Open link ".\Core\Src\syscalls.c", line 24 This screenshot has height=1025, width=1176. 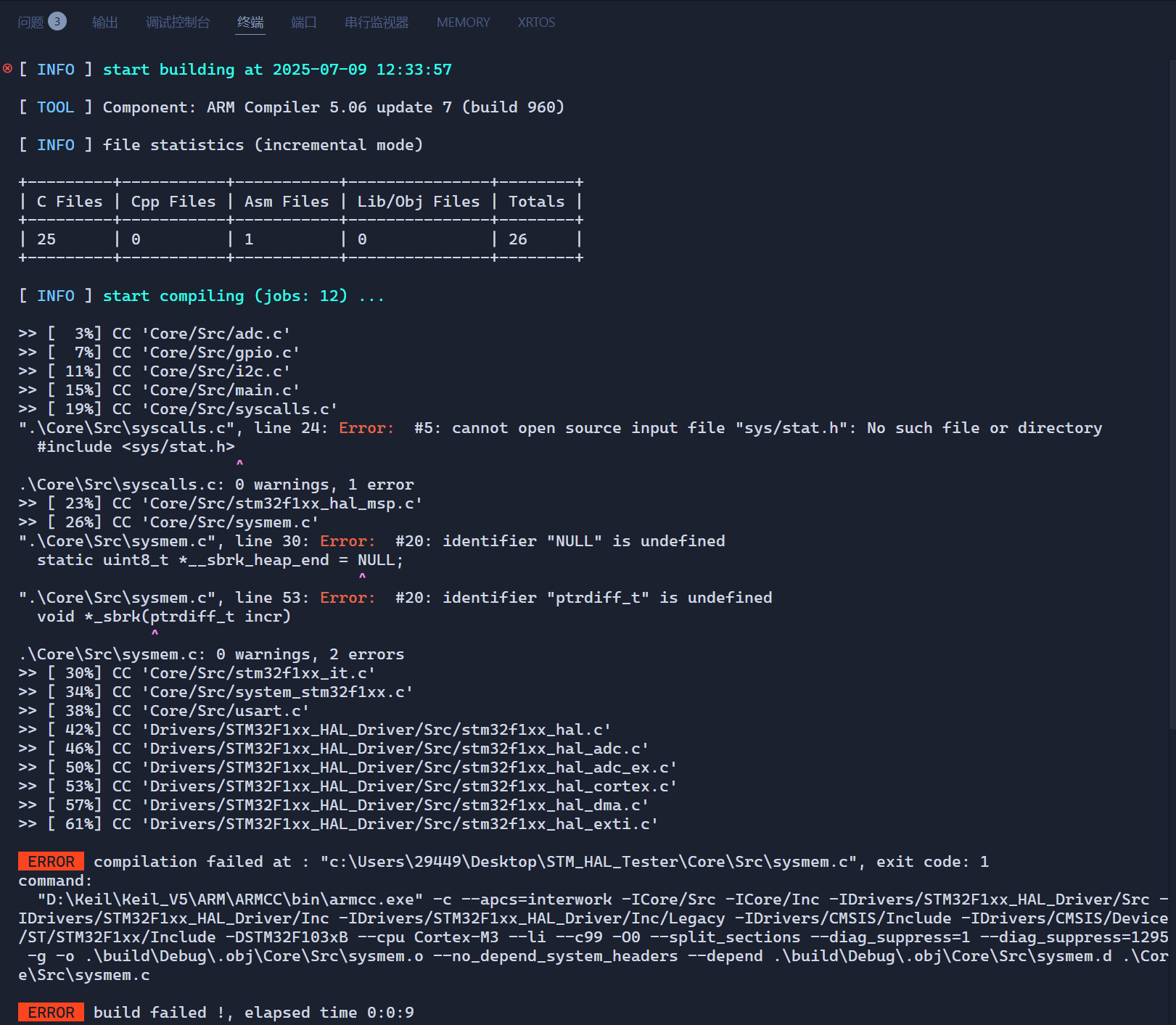pyautogui.click(x=173, y=428)
